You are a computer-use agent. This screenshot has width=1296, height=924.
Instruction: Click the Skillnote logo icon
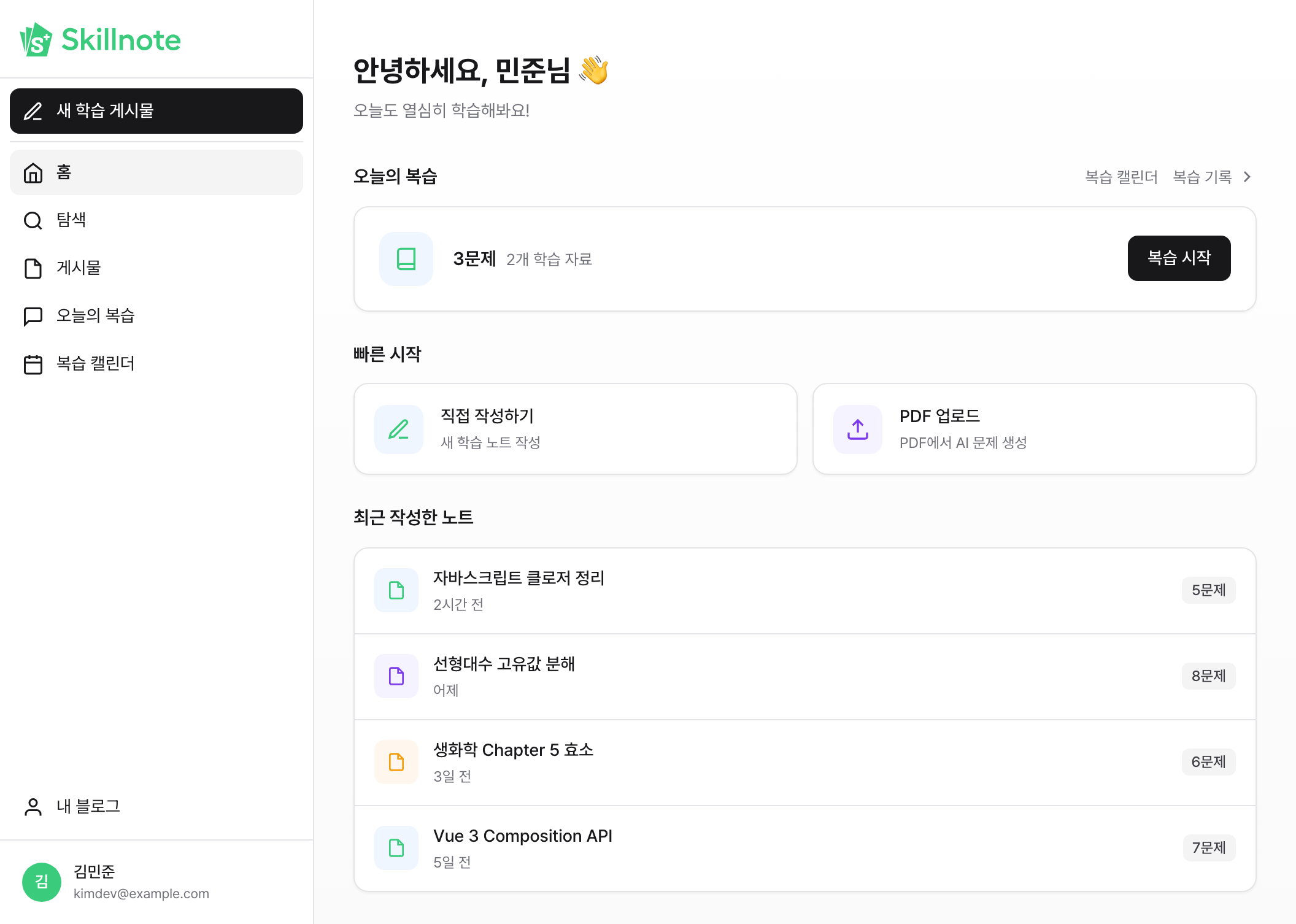[36, 40]
